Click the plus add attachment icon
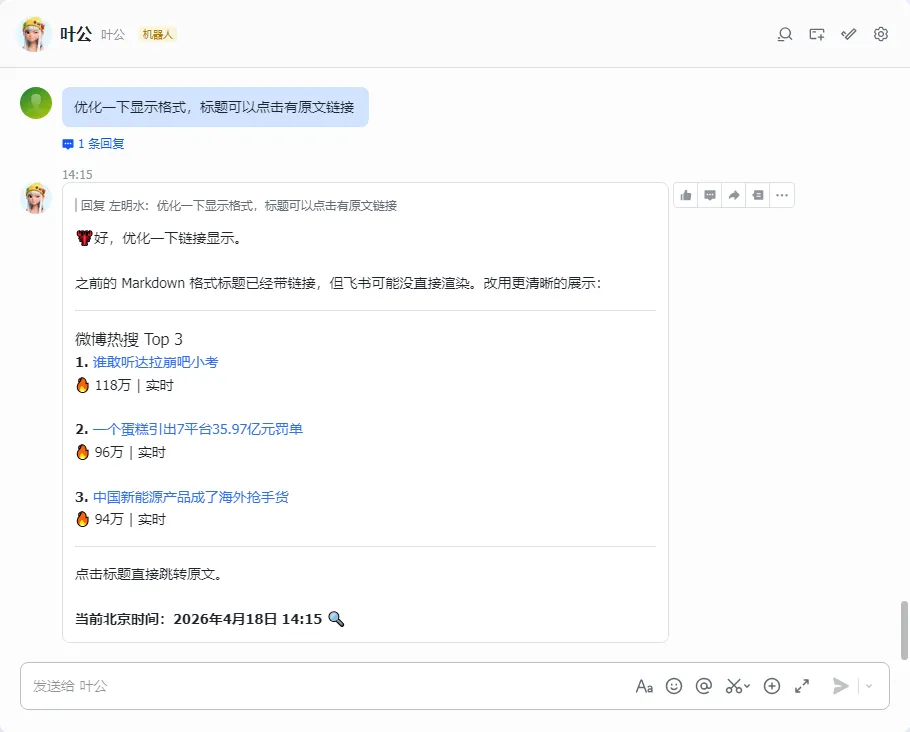 coord(772,686)
